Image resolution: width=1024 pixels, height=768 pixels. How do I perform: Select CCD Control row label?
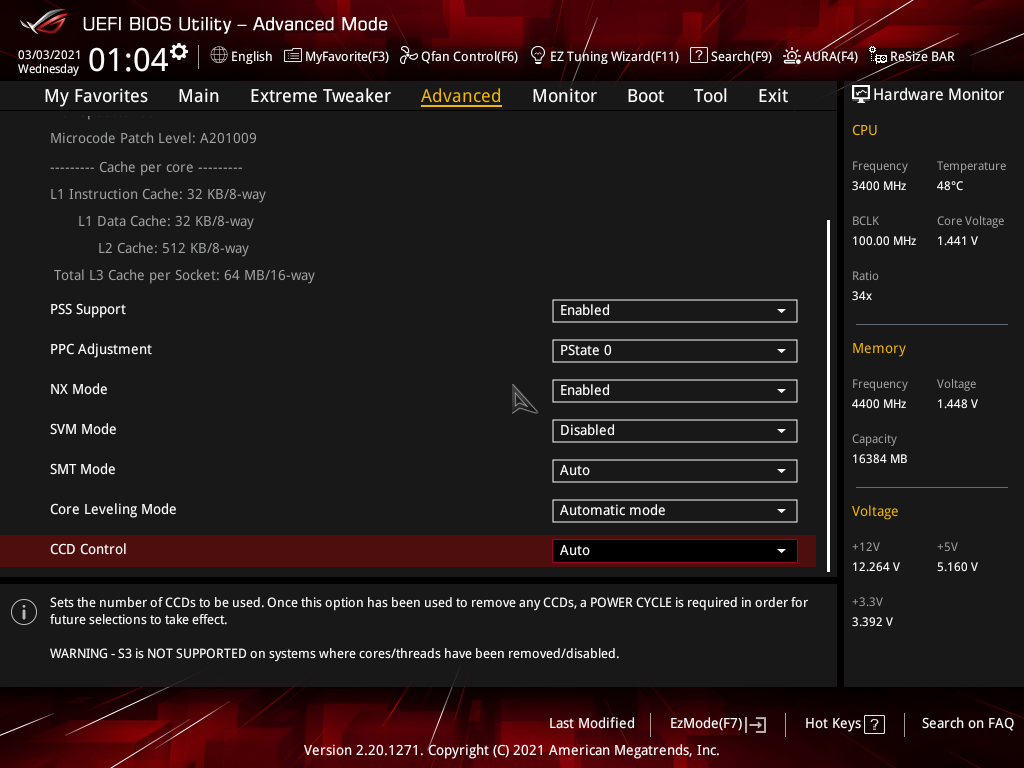point(88,549)
